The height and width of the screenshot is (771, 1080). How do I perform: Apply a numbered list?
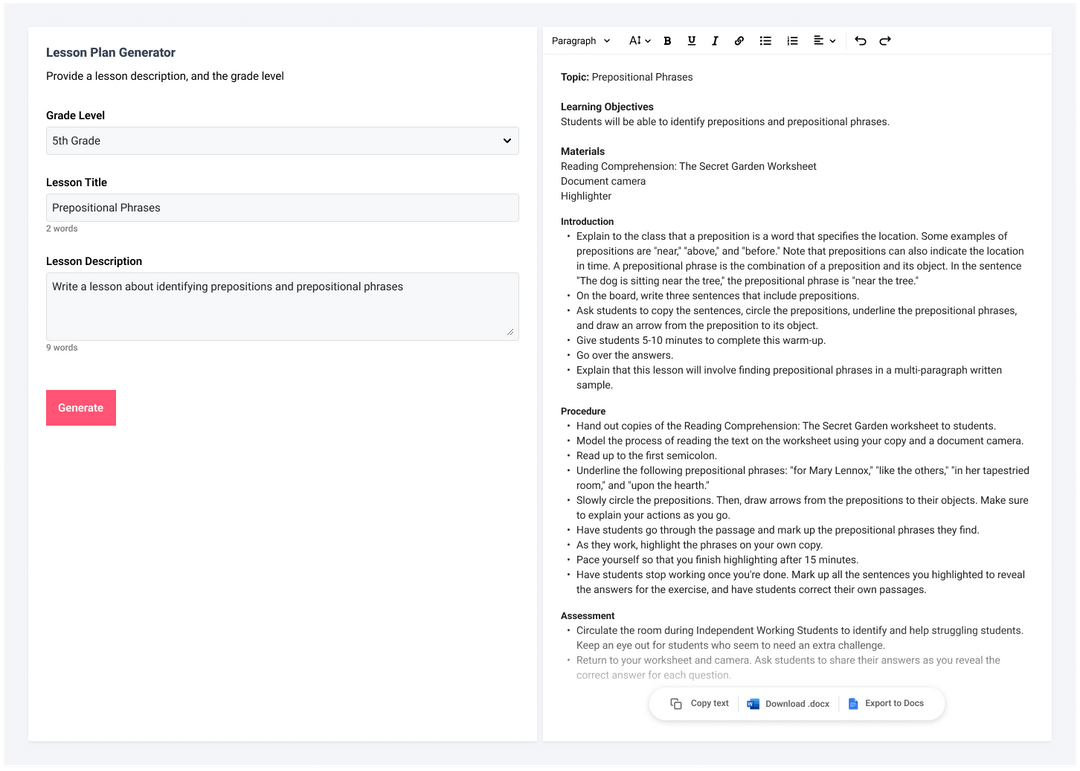(x=792, y=40)
